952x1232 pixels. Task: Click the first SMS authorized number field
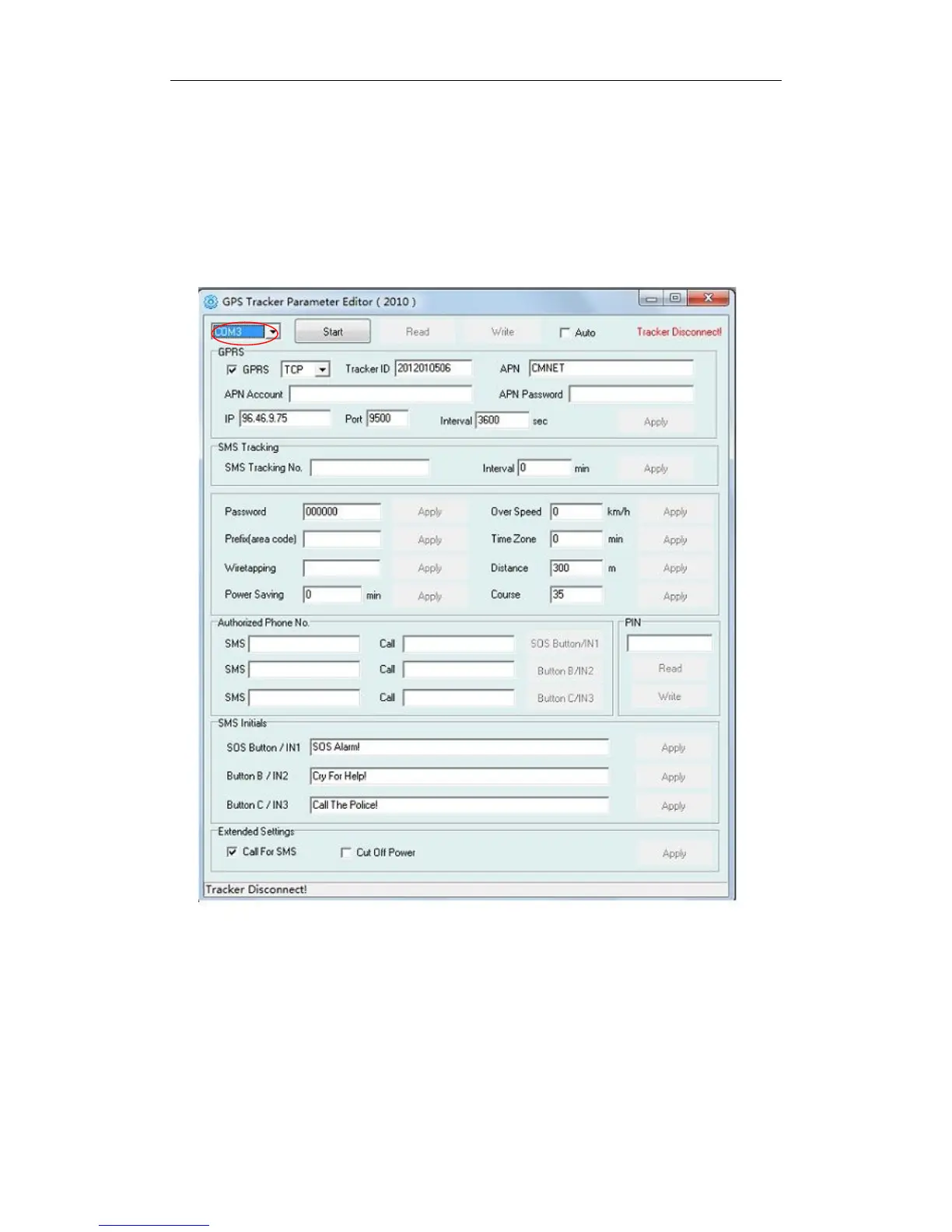[304, 644]
